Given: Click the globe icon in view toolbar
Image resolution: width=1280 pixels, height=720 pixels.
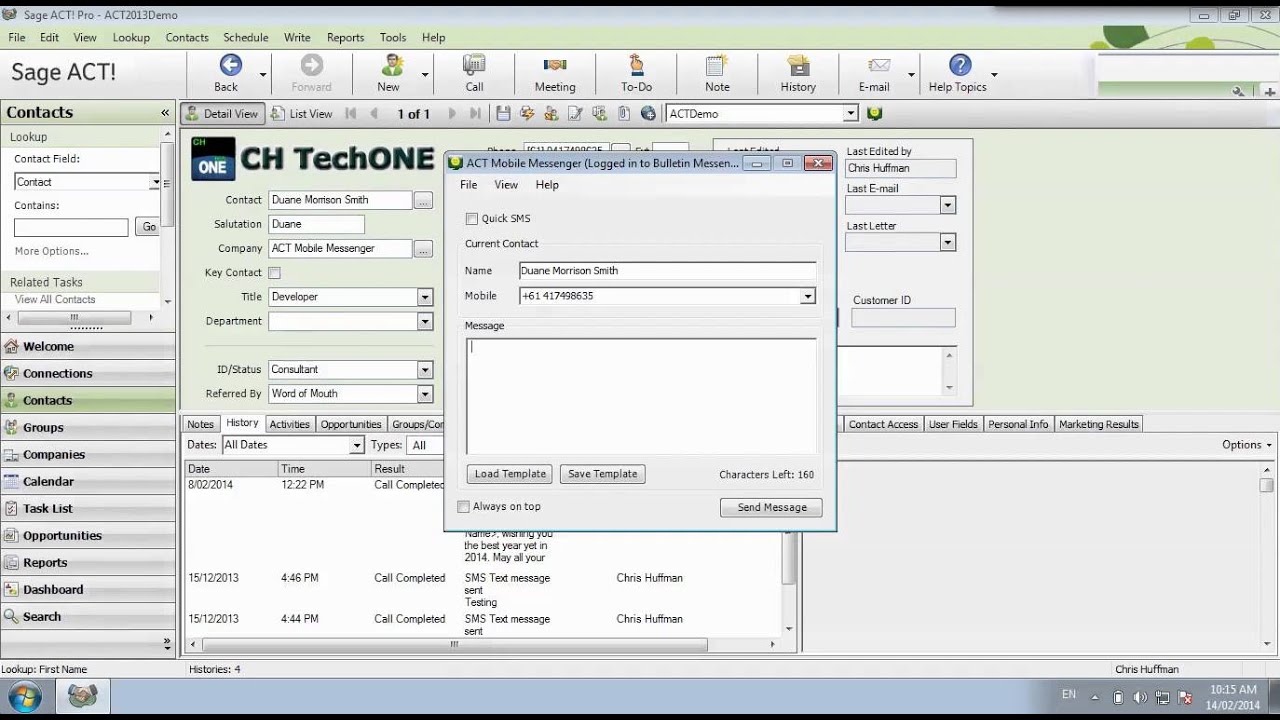Looking at the screenshot, I should (x=648, y=114).
